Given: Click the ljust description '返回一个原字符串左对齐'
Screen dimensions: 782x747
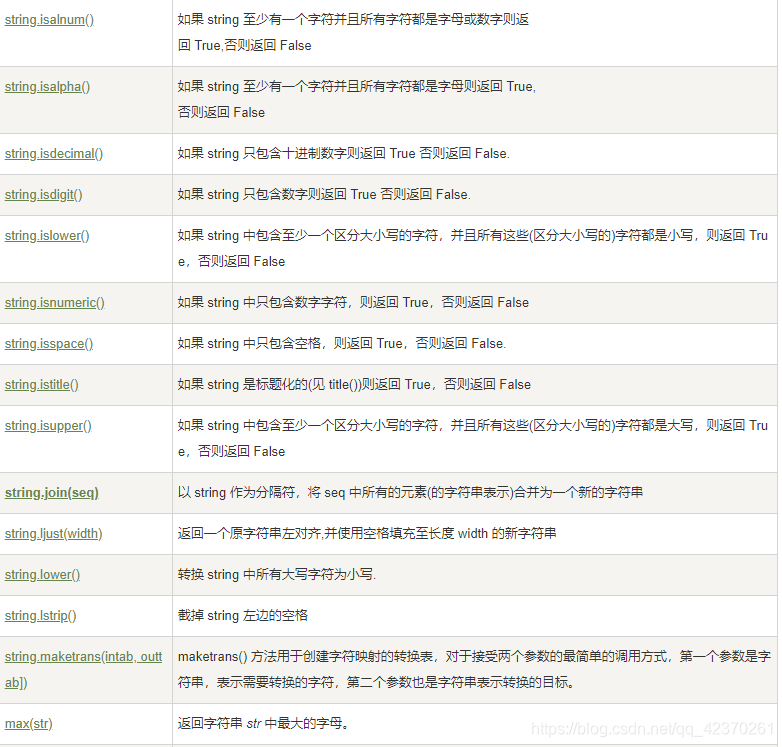Looking at the screenshot, I should [367, 534].
